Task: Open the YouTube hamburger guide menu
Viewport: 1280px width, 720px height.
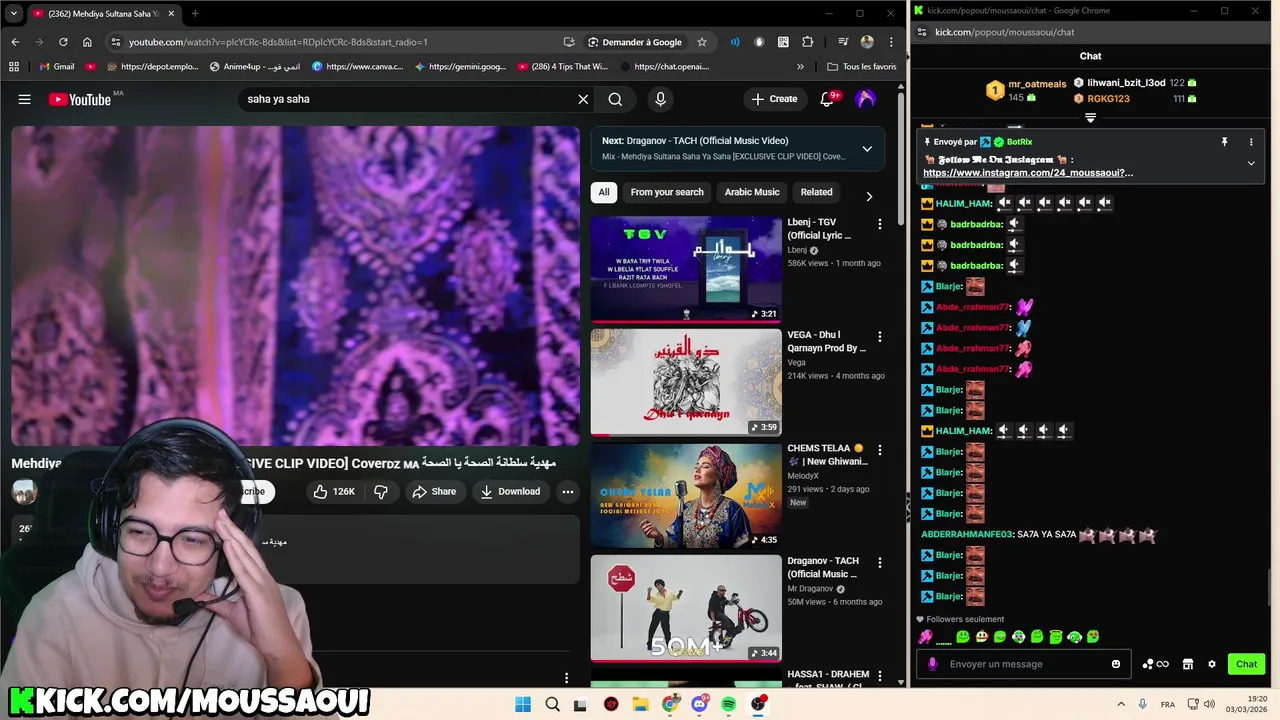Action: (x=24, y=99)
